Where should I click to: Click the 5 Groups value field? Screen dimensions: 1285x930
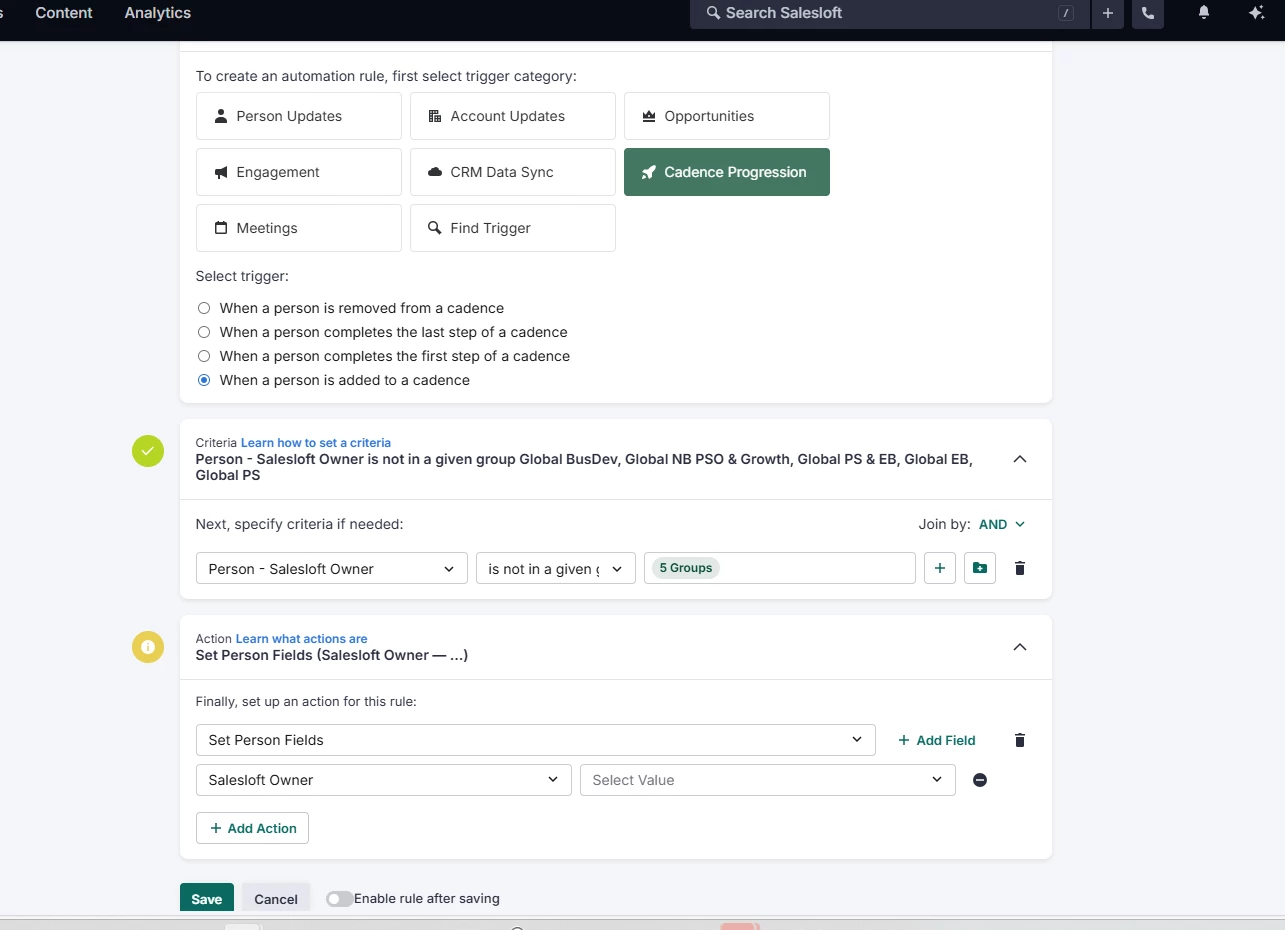click(x=780, y=568)
